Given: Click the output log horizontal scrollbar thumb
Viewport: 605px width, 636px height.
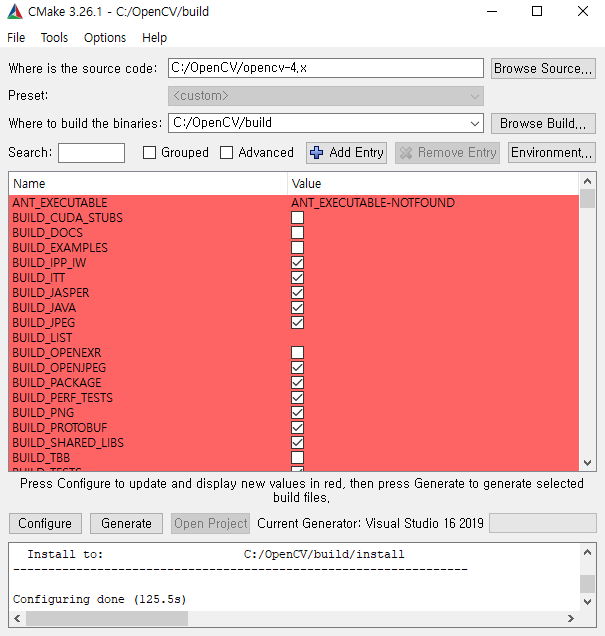Looking at the screenshot, I should click(107, 619).
